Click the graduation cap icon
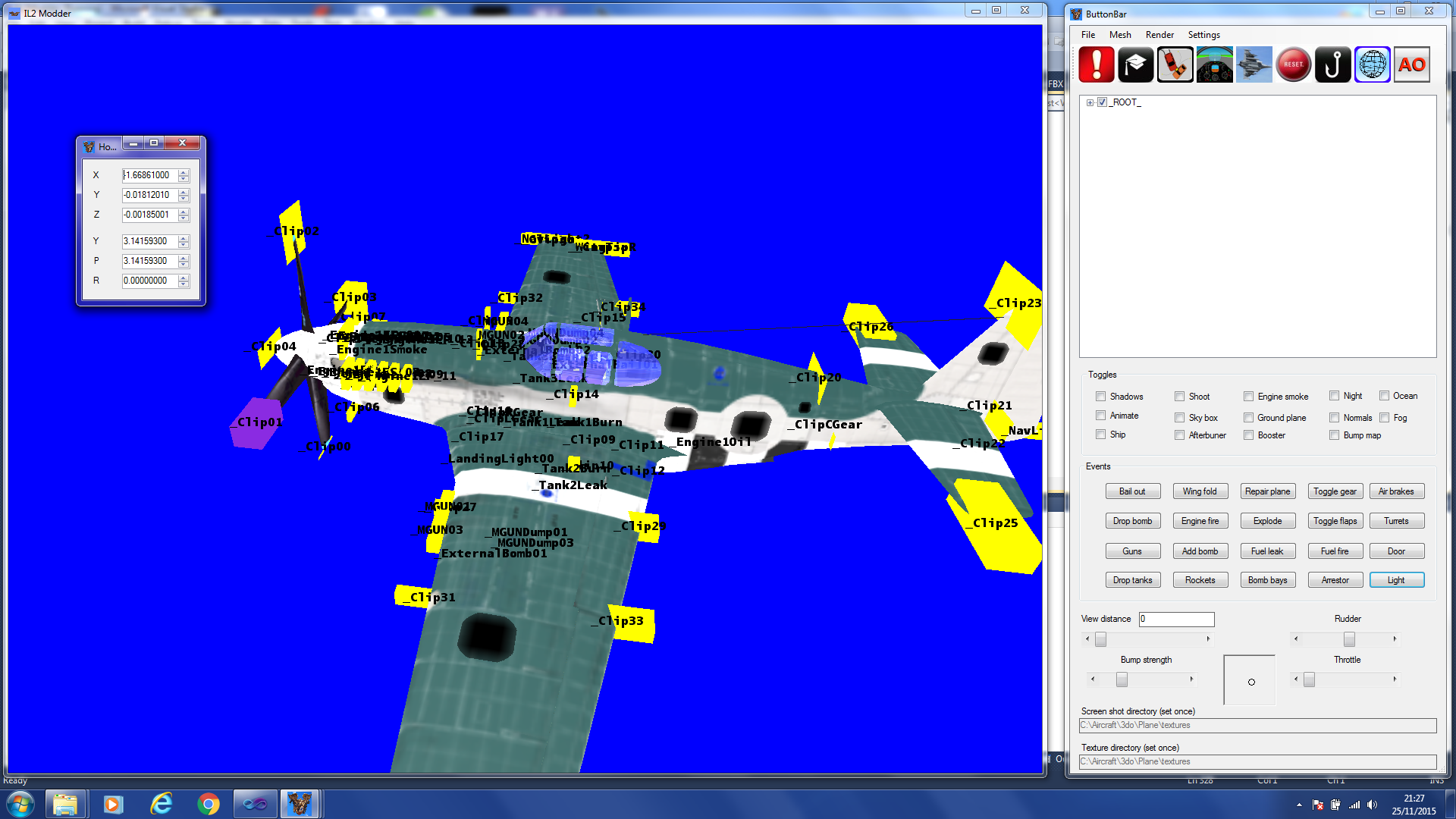 1135,65
